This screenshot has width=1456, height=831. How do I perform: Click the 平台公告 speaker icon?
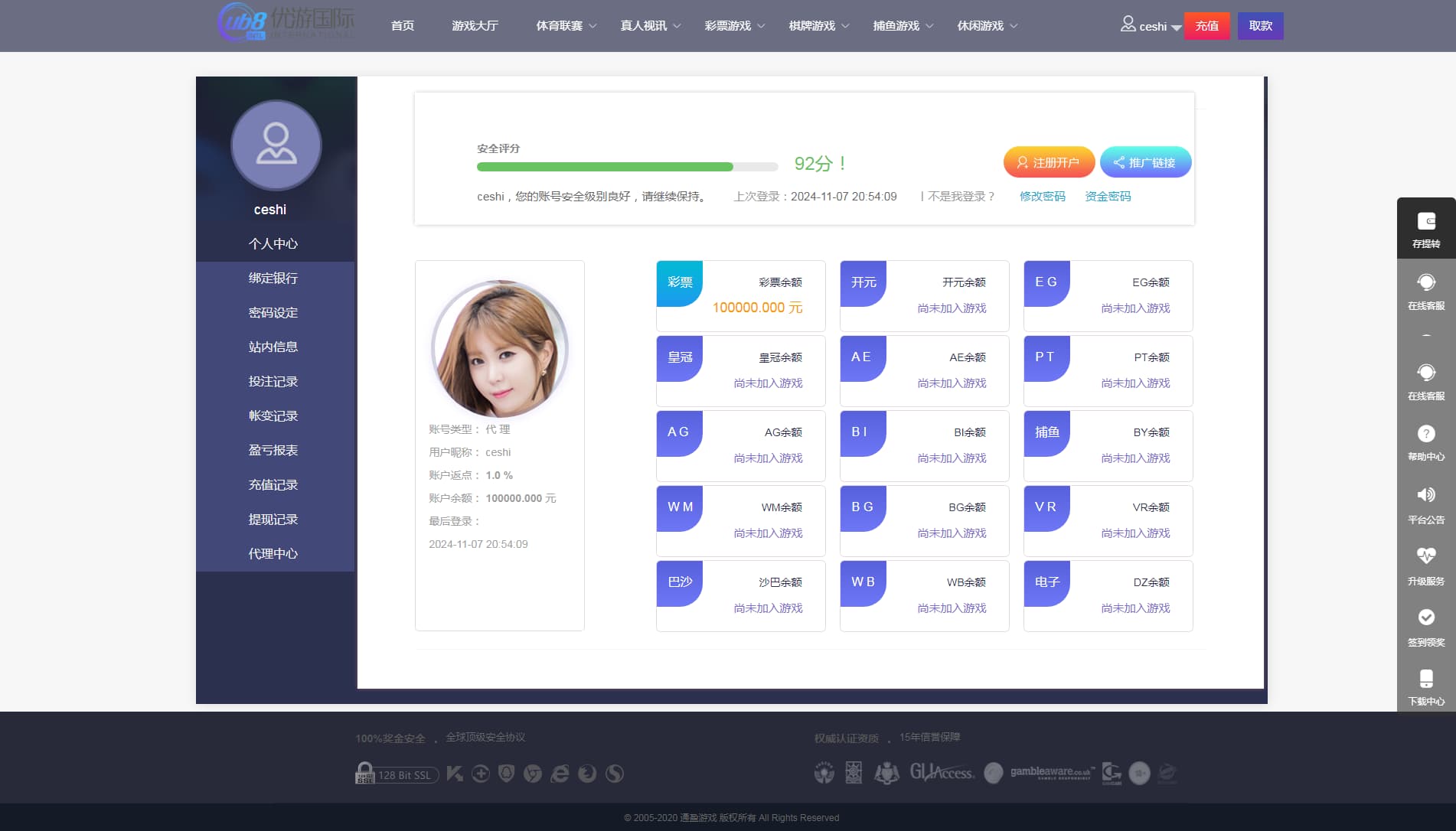coord(1425,495)
